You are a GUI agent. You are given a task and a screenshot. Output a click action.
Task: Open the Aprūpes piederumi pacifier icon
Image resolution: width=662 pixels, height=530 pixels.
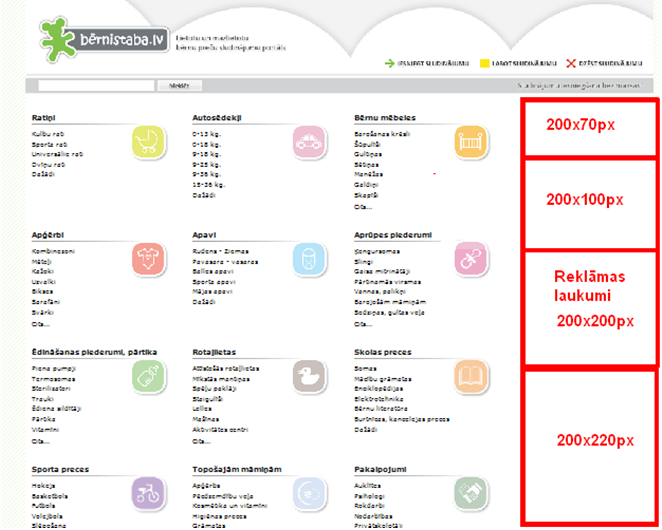pos(470,259)
